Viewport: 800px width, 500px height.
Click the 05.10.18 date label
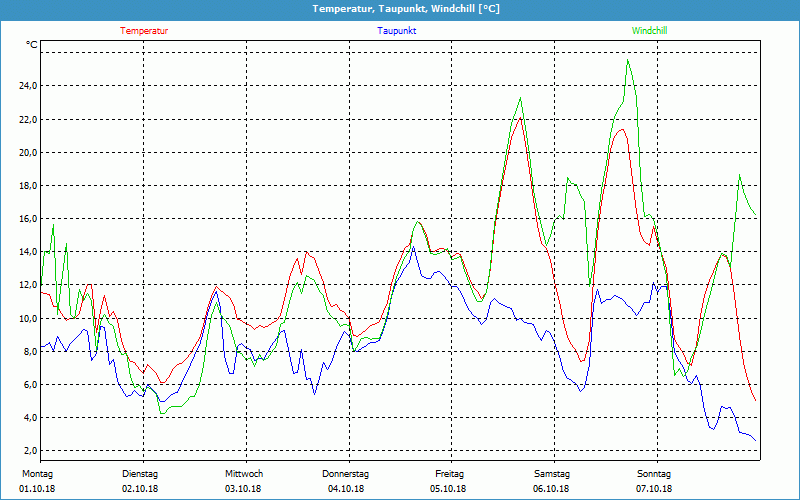point(448,489)
